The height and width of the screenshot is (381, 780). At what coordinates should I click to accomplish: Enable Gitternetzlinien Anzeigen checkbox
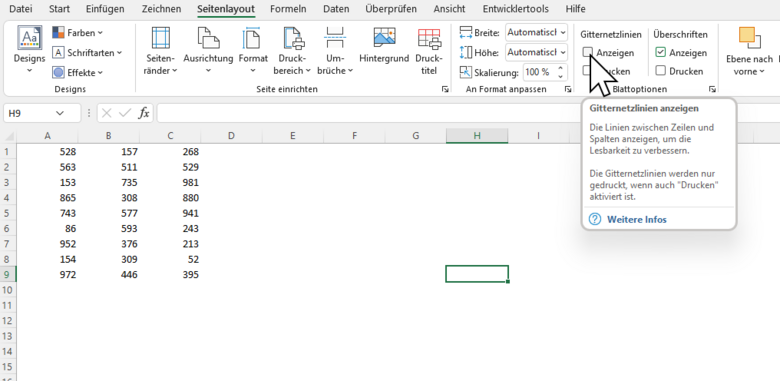click(588, 52)
